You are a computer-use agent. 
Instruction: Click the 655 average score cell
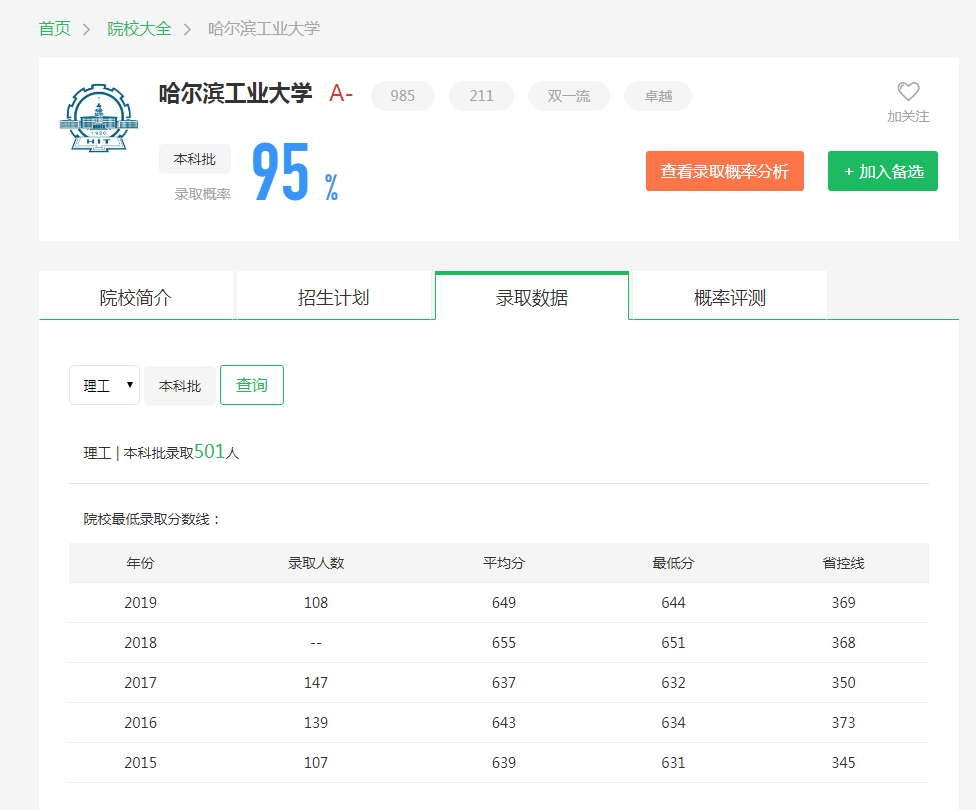click(504, 643)
